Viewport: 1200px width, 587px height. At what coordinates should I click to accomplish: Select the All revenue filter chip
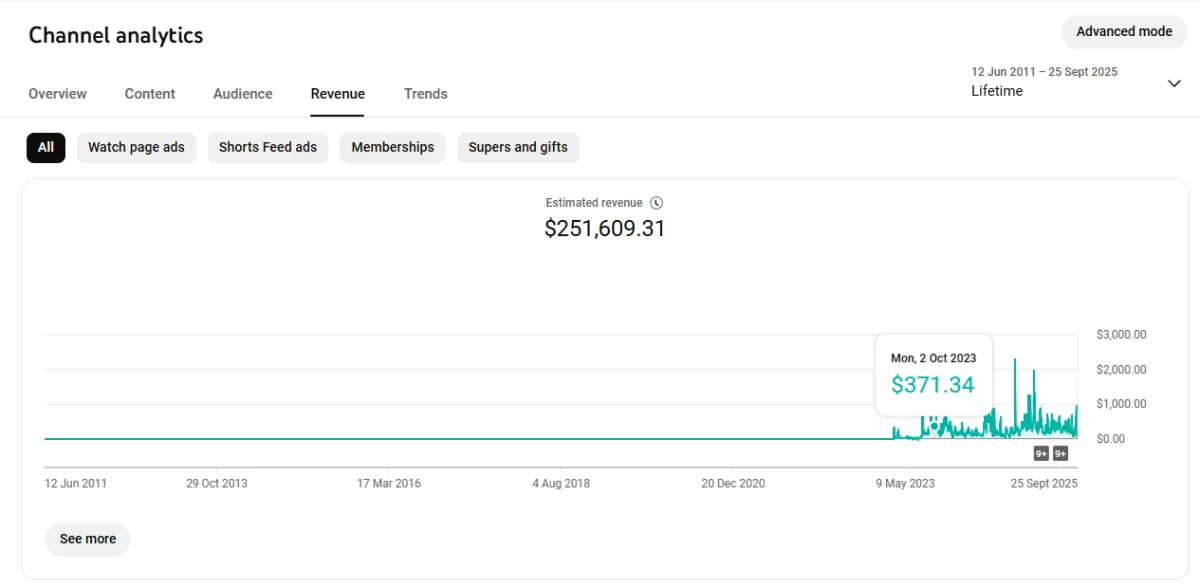(46, 148)
